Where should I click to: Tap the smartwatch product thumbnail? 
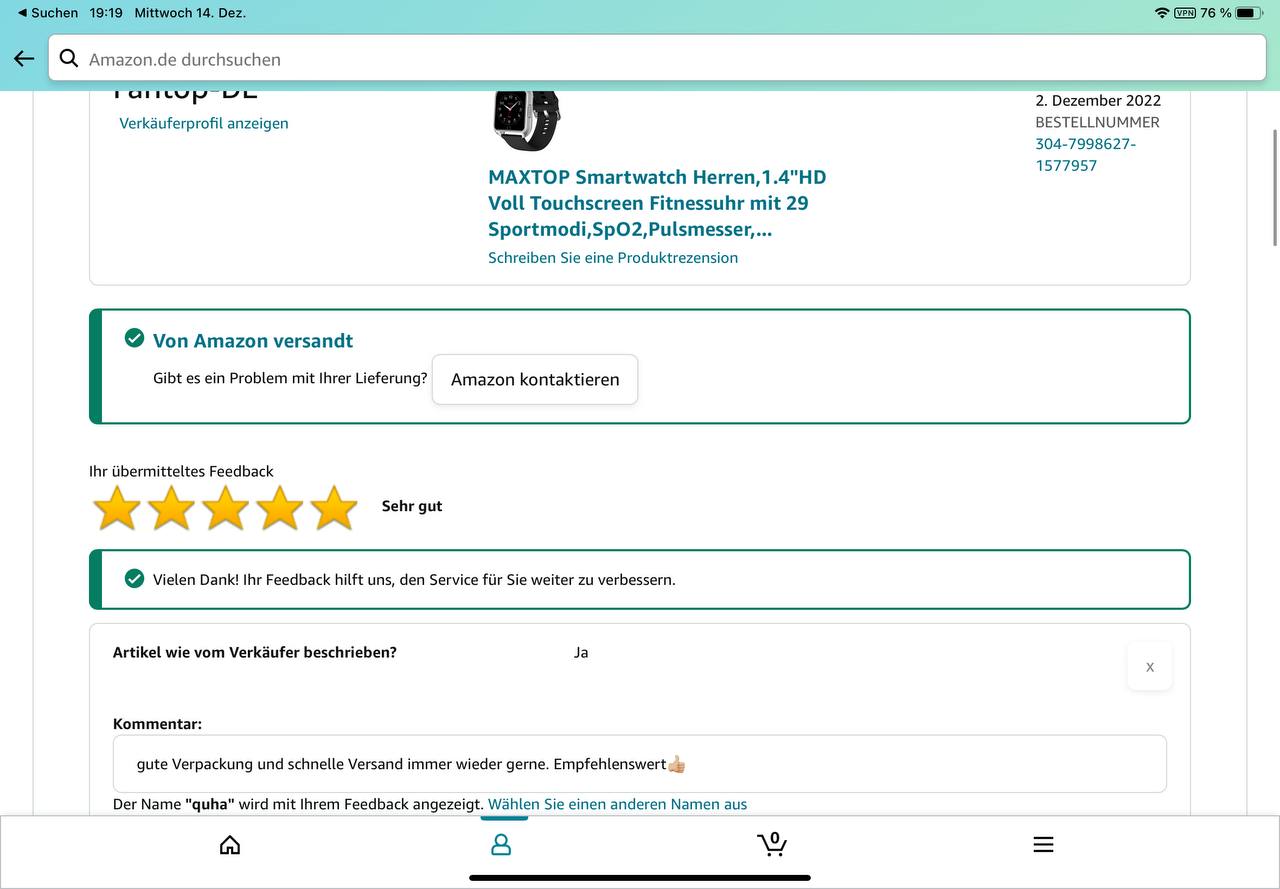tap(526, 120)
